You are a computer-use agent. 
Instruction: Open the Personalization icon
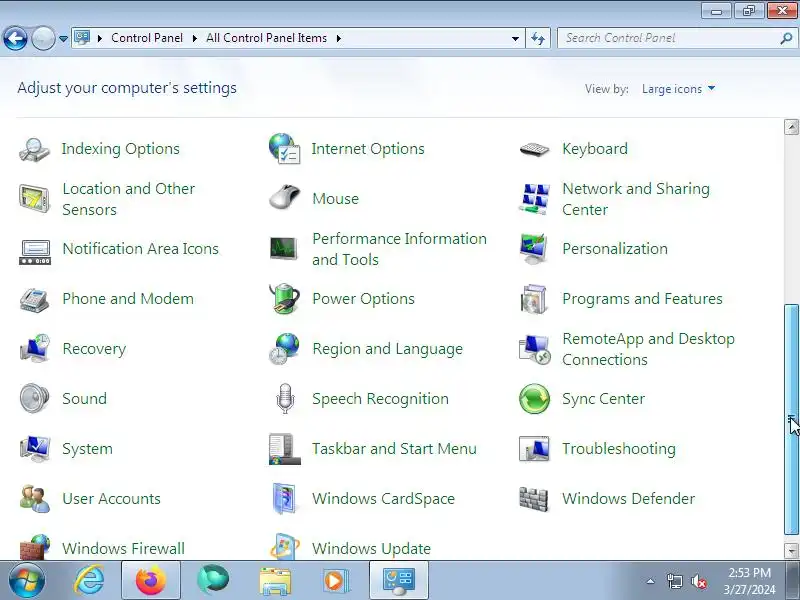(534, 248)
